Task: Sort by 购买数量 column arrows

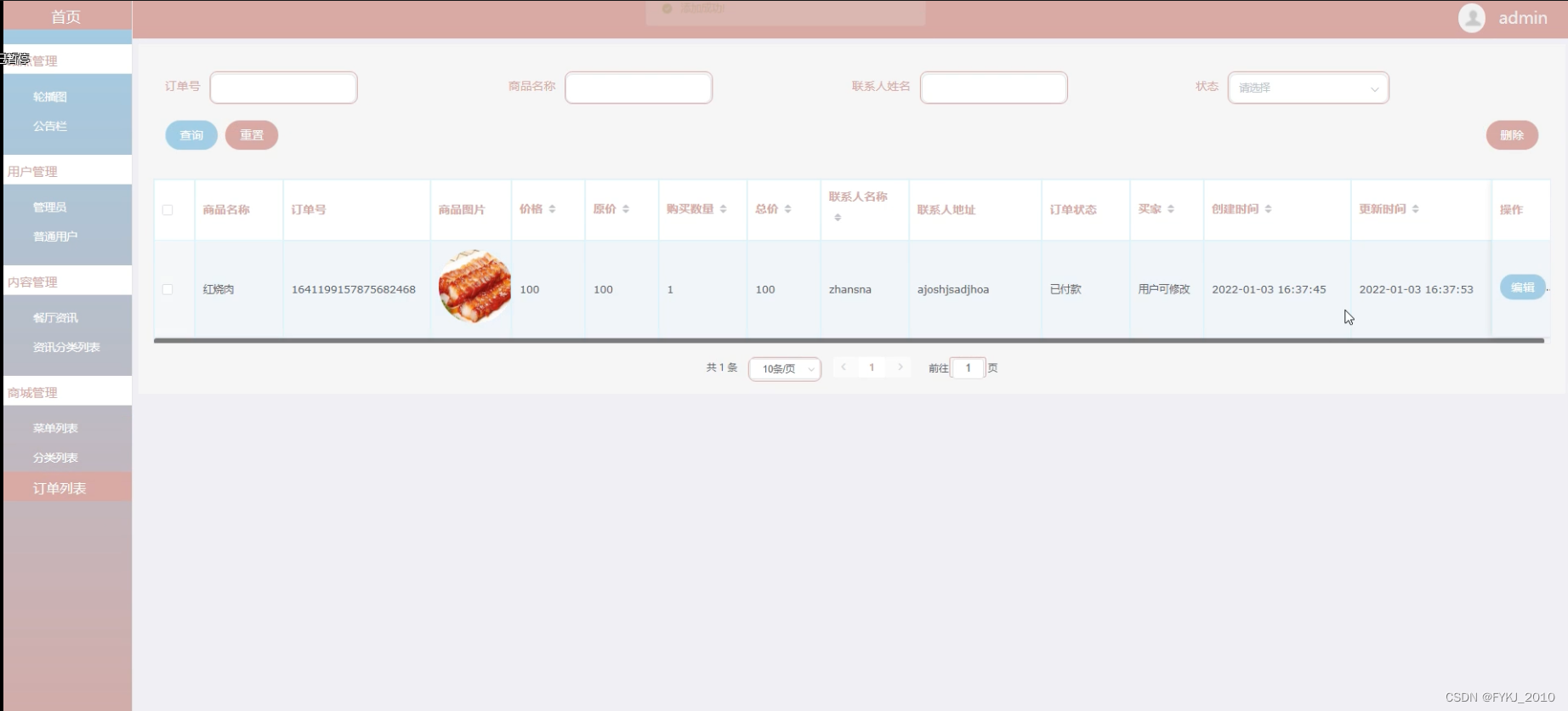Action: click(724, 209)
